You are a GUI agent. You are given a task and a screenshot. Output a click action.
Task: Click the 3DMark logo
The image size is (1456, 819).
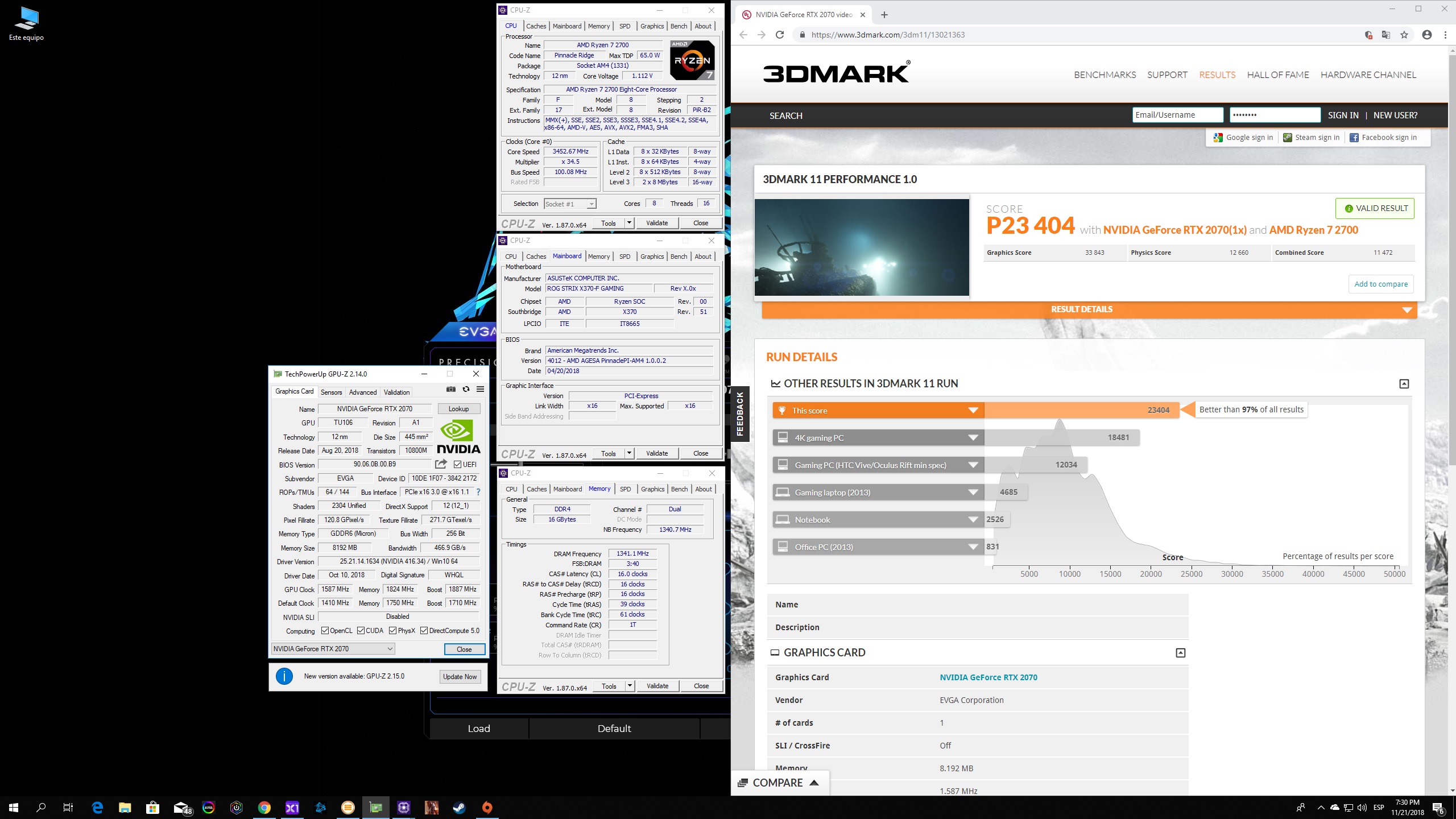(836, 72)
